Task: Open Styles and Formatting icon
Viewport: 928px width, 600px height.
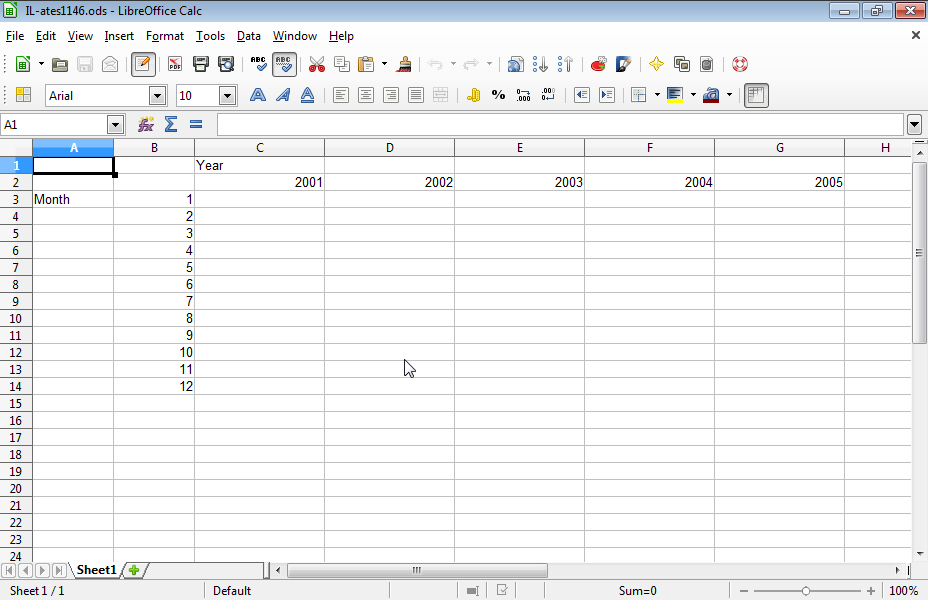Action: (23, 95)
